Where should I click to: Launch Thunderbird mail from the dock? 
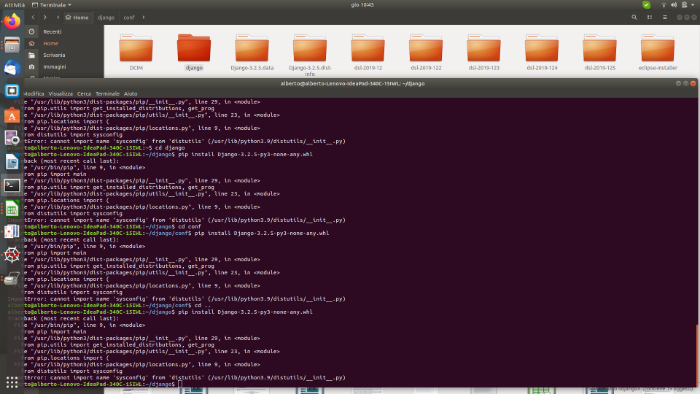pyautogui.click(x=12, y=68)
